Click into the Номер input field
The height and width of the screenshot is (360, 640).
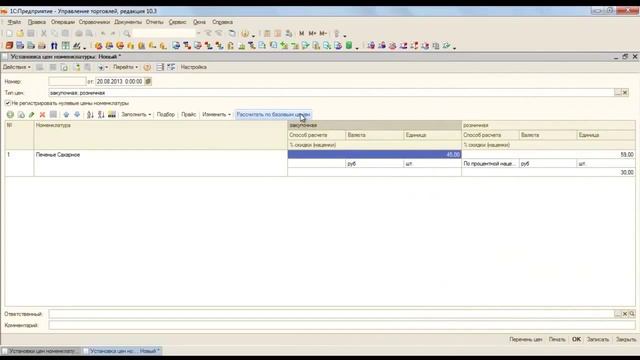pyautogui.click(x=67, y=82)
